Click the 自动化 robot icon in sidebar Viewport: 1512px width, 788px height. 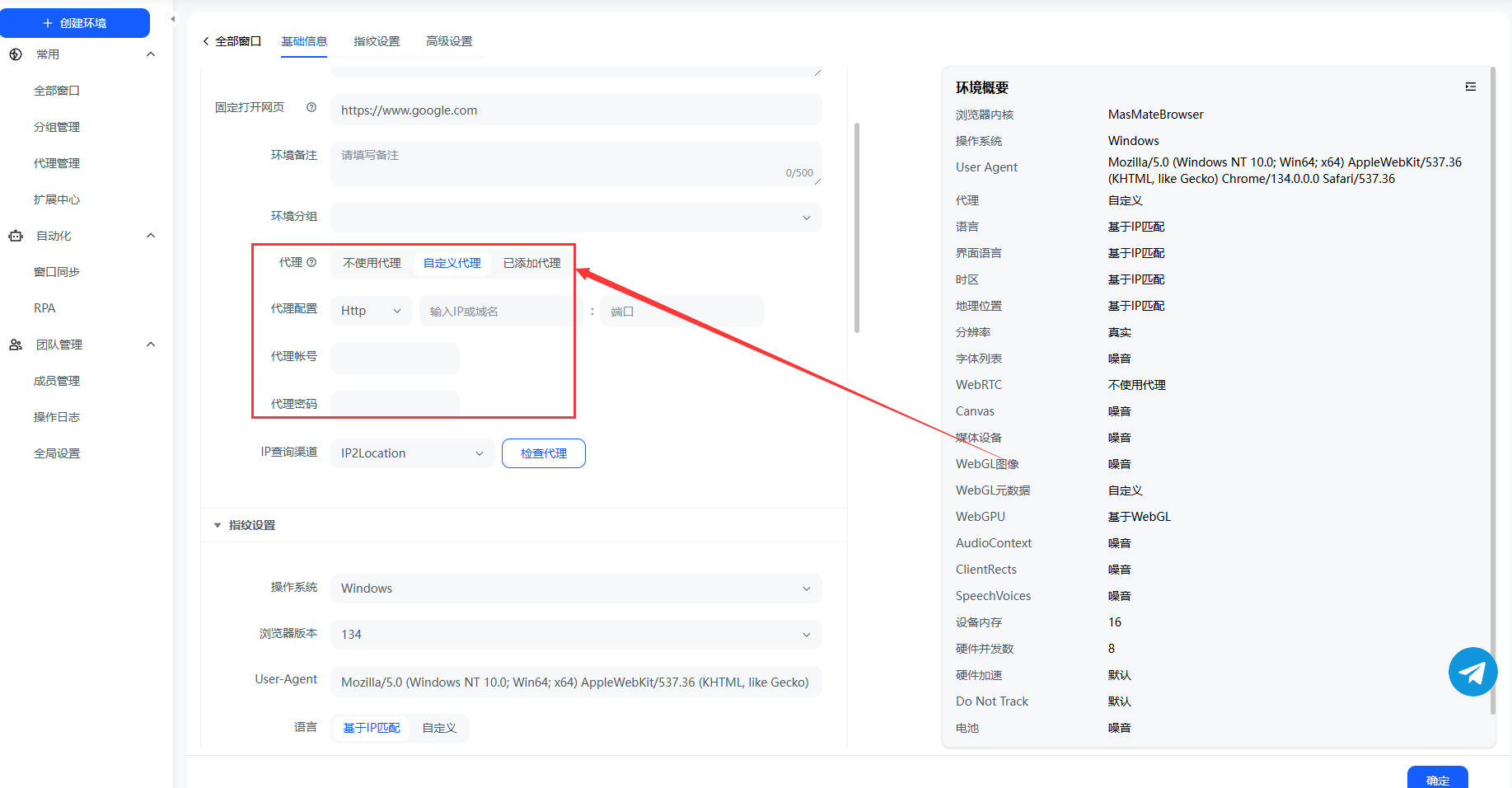tap(16, 236)
